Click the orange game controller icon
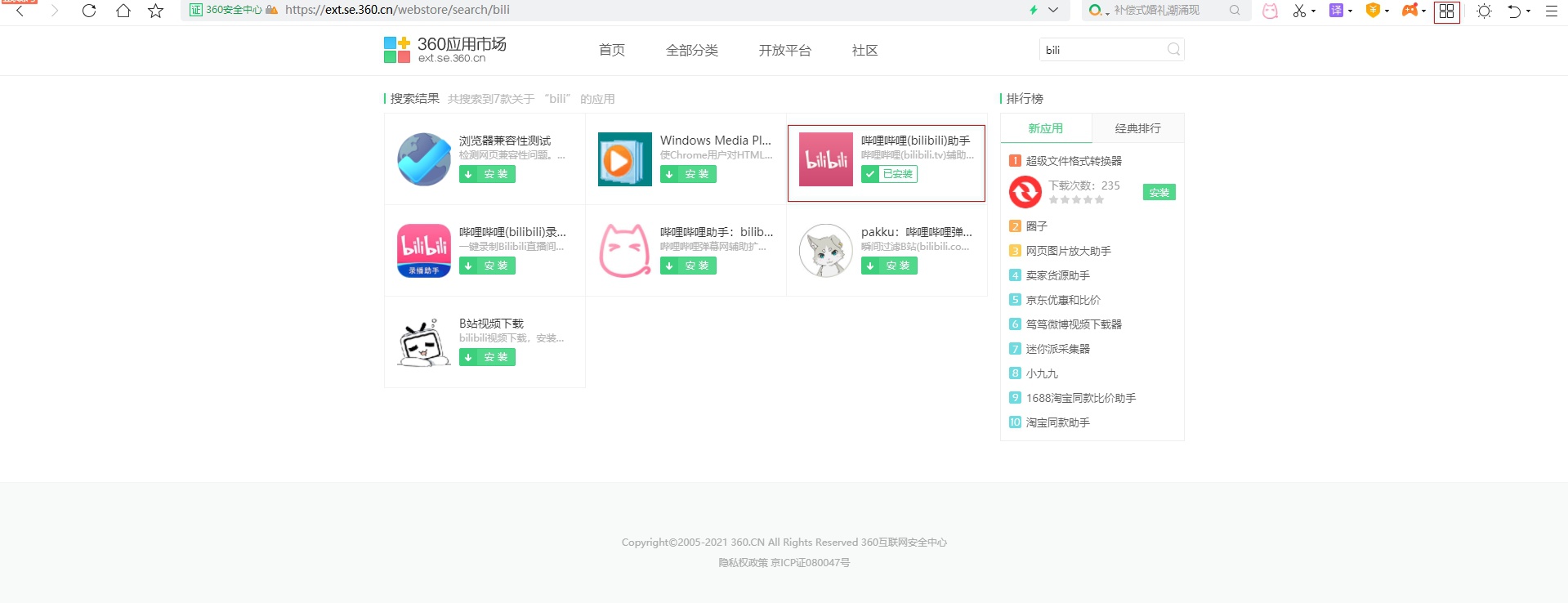 tap(1409, 11)
